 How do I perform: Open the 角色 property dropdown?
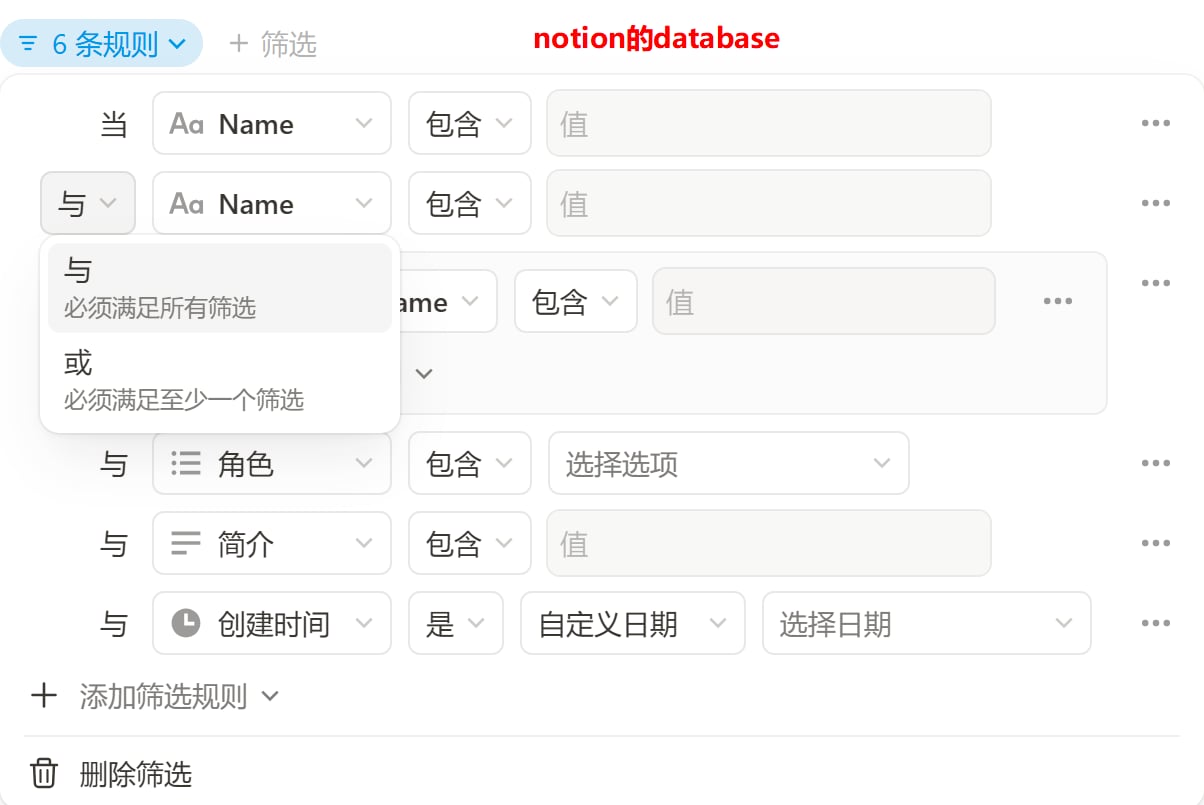click(x=271, y=463)
